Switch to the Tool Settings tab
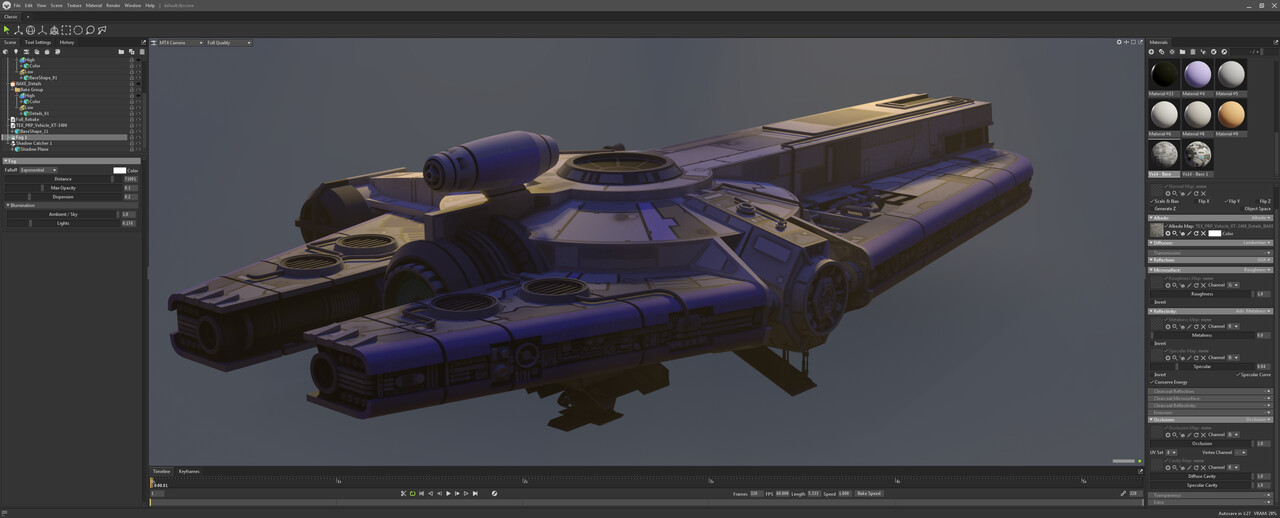The image size is (1280, 518). click(x=38, y=42)
